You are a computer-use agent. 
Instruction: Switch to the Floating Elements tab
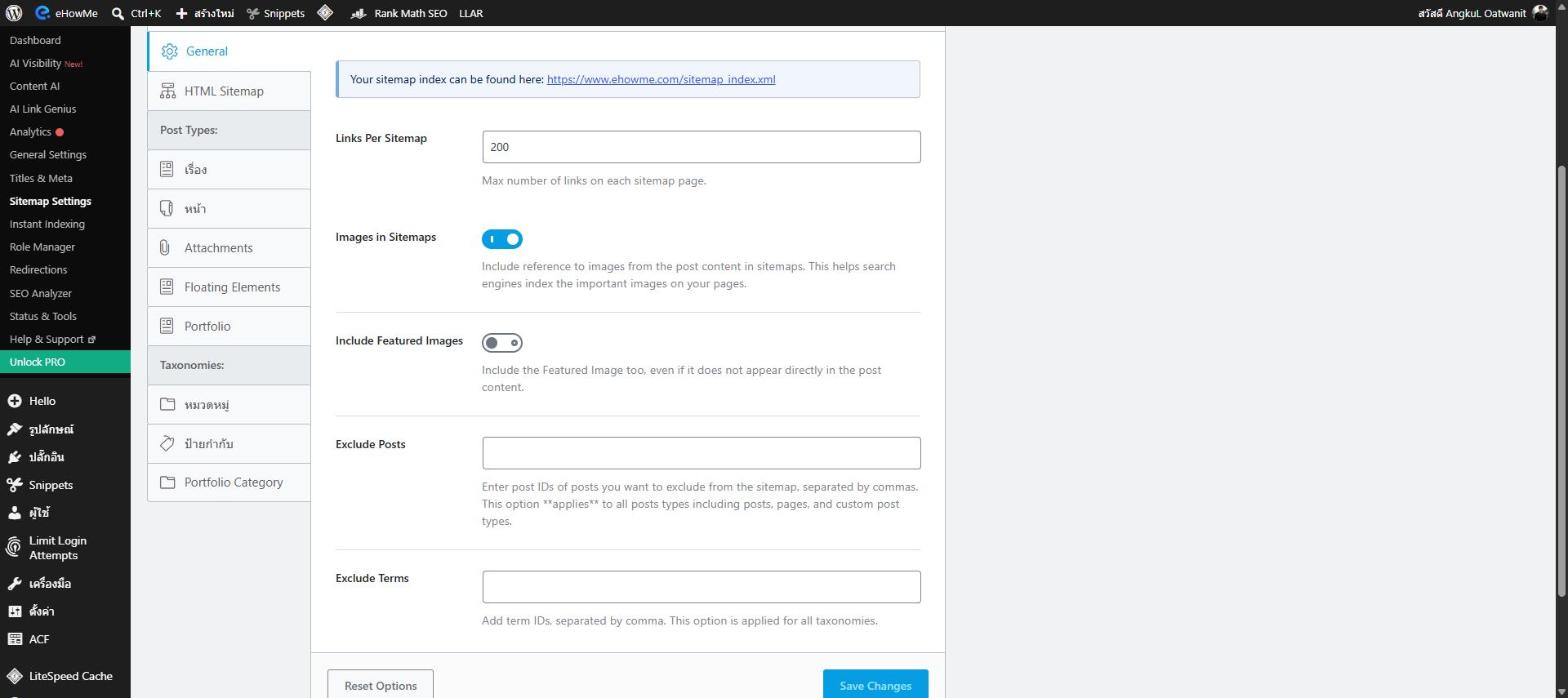pos(229,287)
